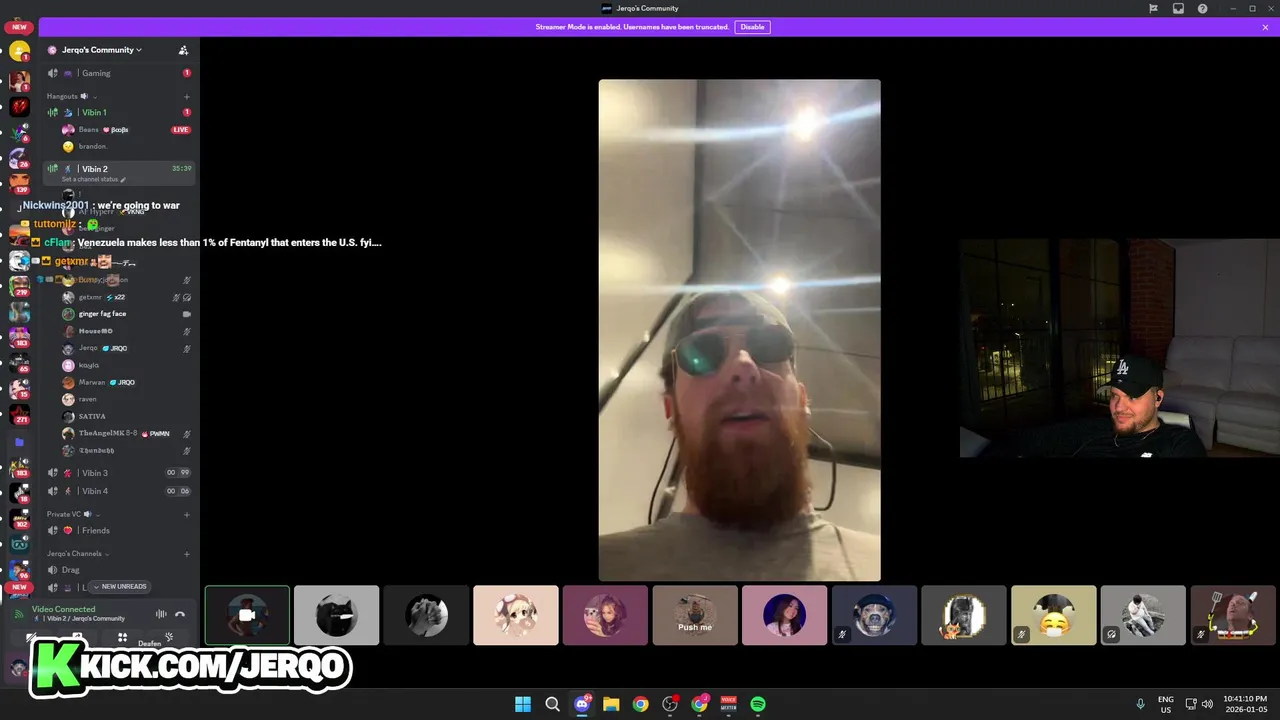Select user SATIVA in the voice list
This screenshot has width=1280, height=720.
[x=127, y=416]
